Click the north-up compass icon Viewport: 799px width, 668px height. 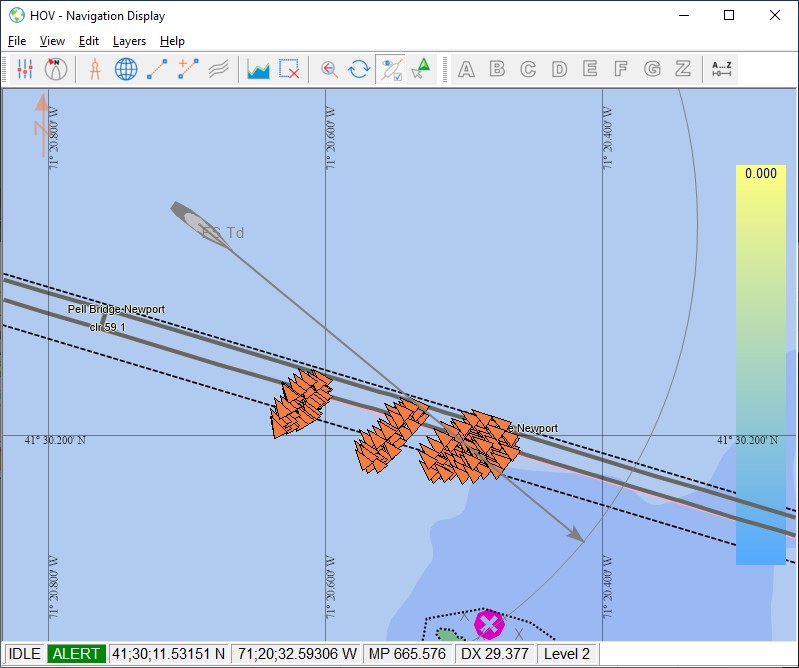tap(56, 69)
